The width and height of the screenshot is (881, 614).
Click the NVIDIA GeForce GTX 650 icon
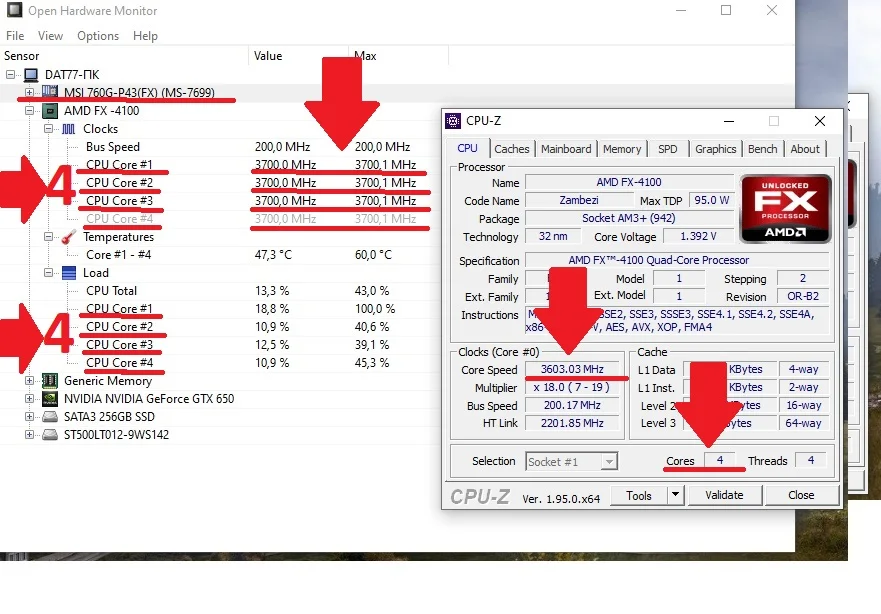(50, 398)
